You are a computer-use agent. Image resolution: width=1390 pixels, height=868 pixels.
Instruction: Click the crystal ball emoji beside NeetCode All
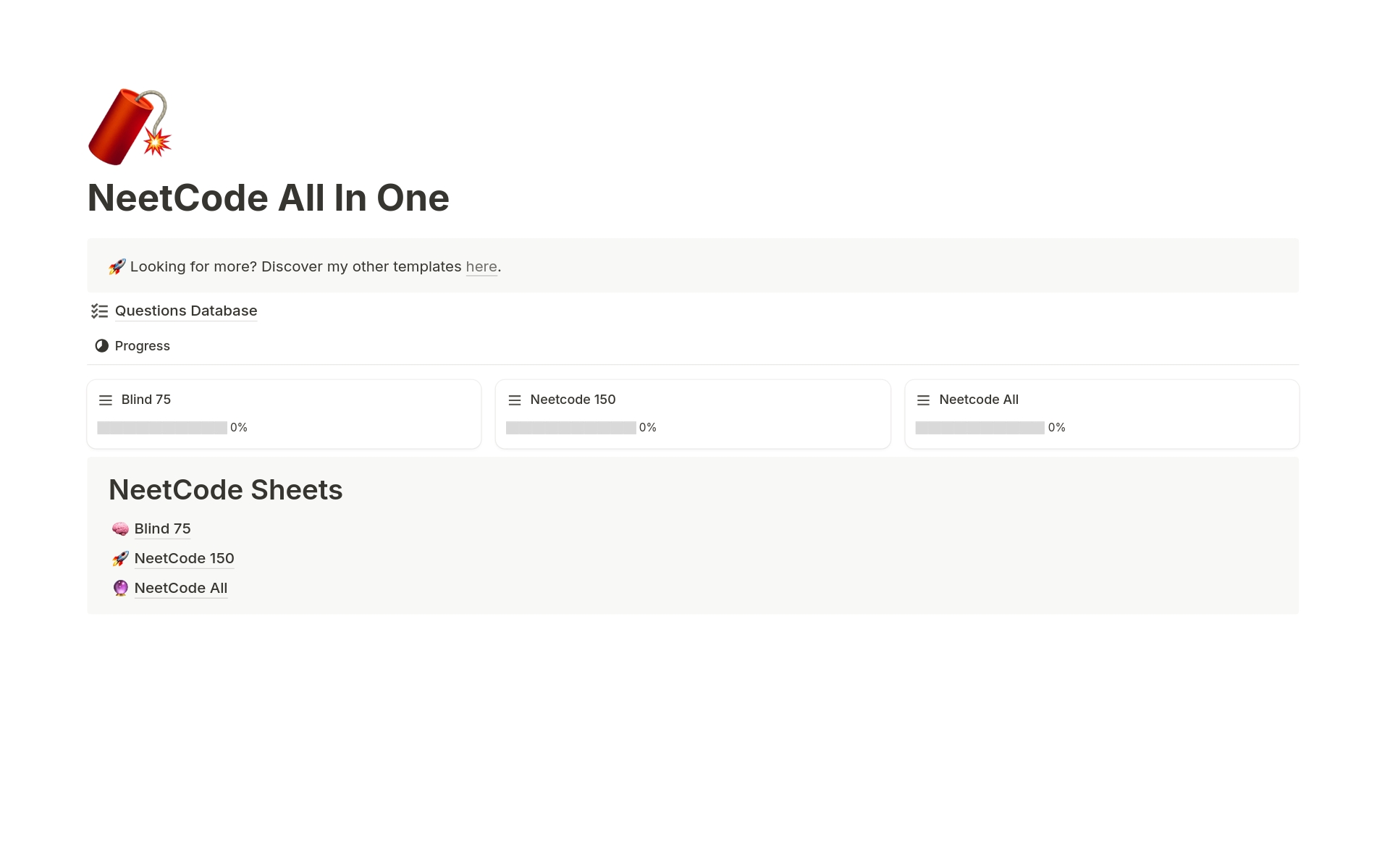120,589
